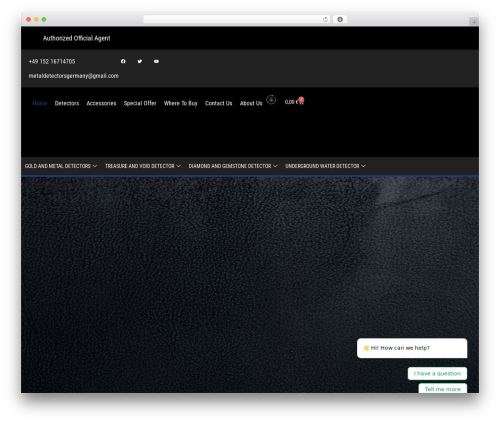The image size is (500, 423).
Task: Open the Where To Buy page
Action: (181, 103)
